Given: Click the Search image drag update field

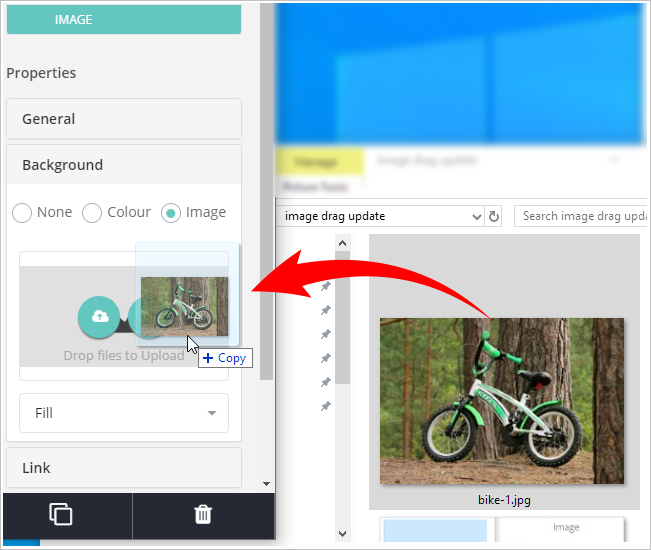Looking at the screenshot, I should coord(582,216).
